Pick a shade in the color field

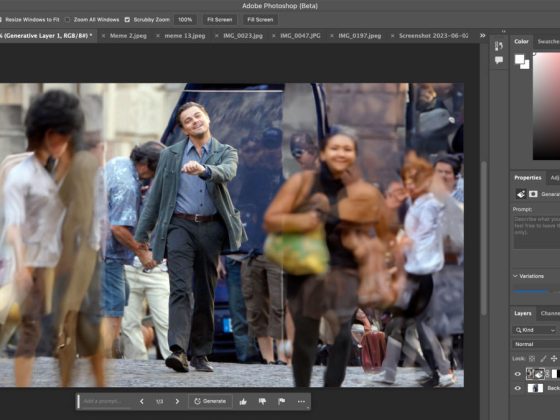(x=547, y=106)
